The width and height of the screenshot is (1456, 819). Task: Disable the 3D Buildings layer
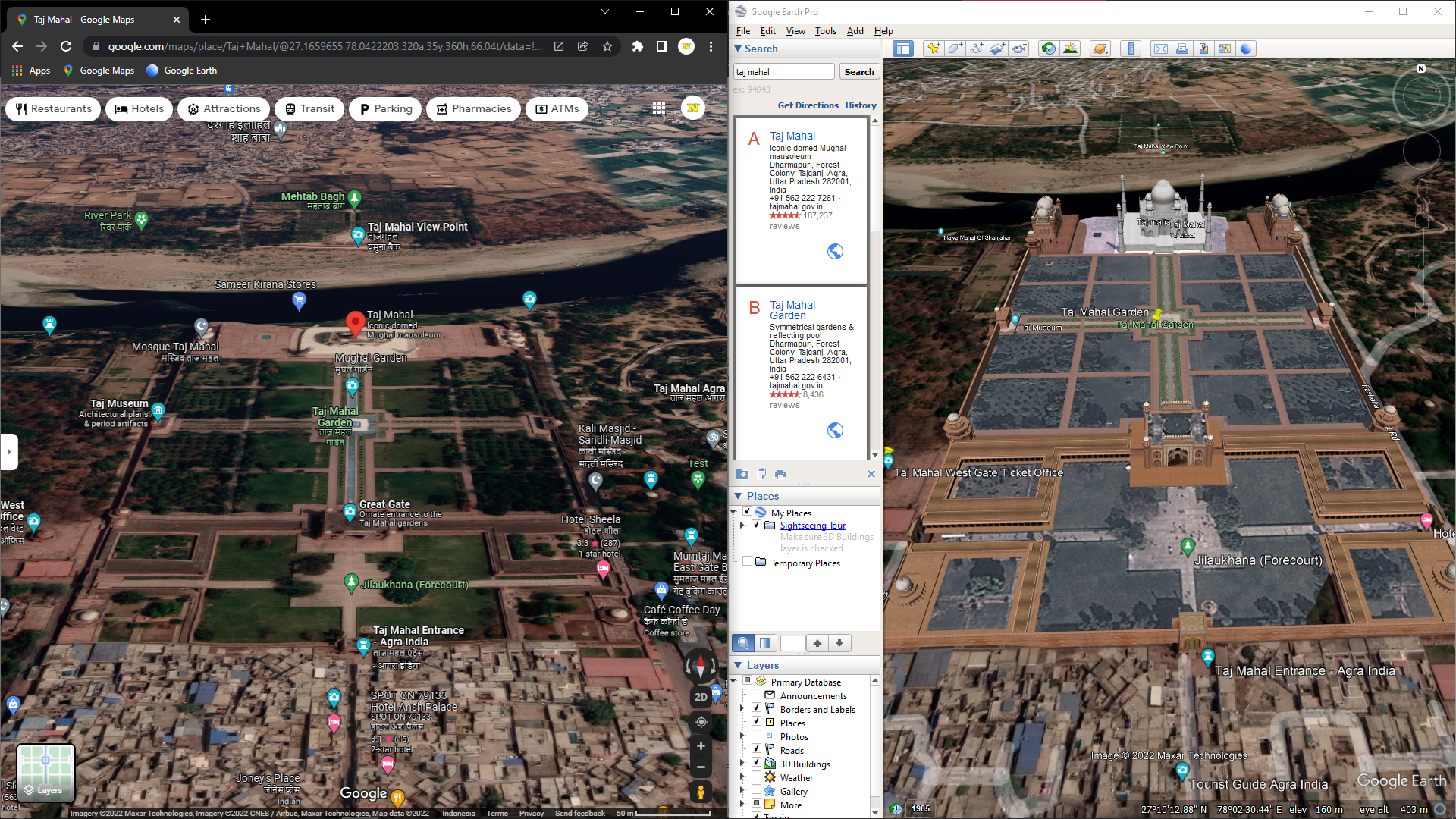[756, 763]
